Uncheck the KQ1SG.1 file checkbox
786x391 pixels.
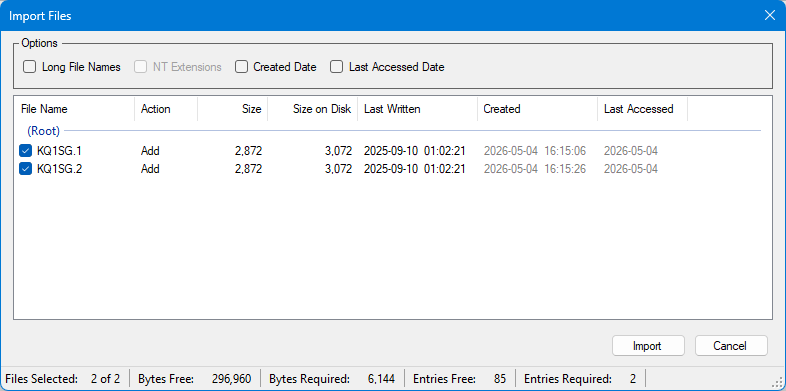tap(26, 151)
